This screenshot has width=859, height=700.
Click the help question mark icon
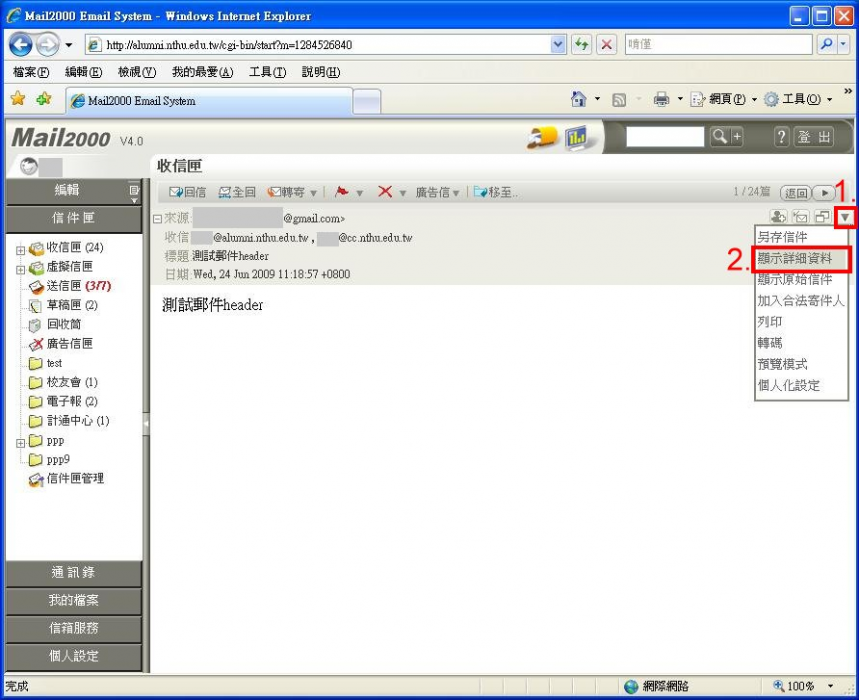(x=782, y=138)
